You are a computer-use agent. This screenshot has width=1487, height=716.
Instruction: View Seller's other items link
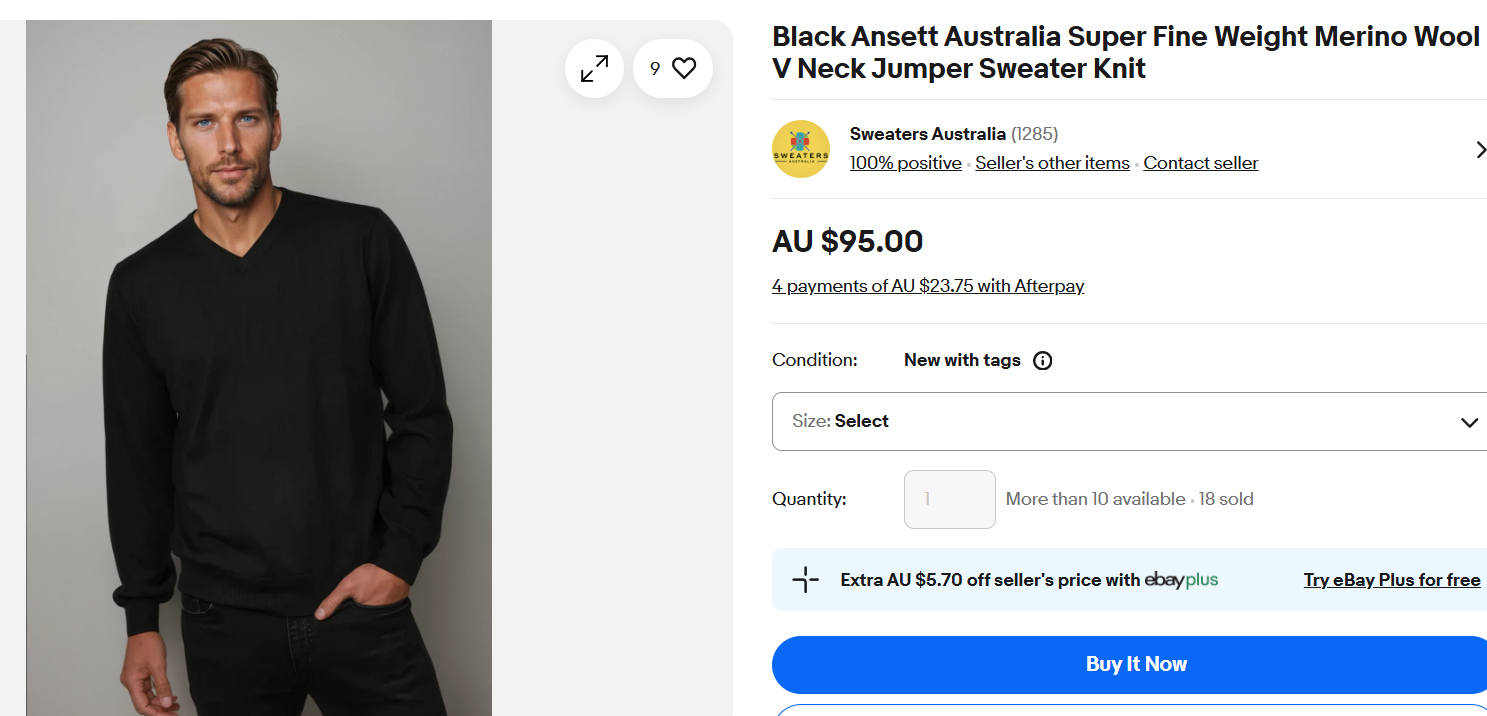[1052, 163]
